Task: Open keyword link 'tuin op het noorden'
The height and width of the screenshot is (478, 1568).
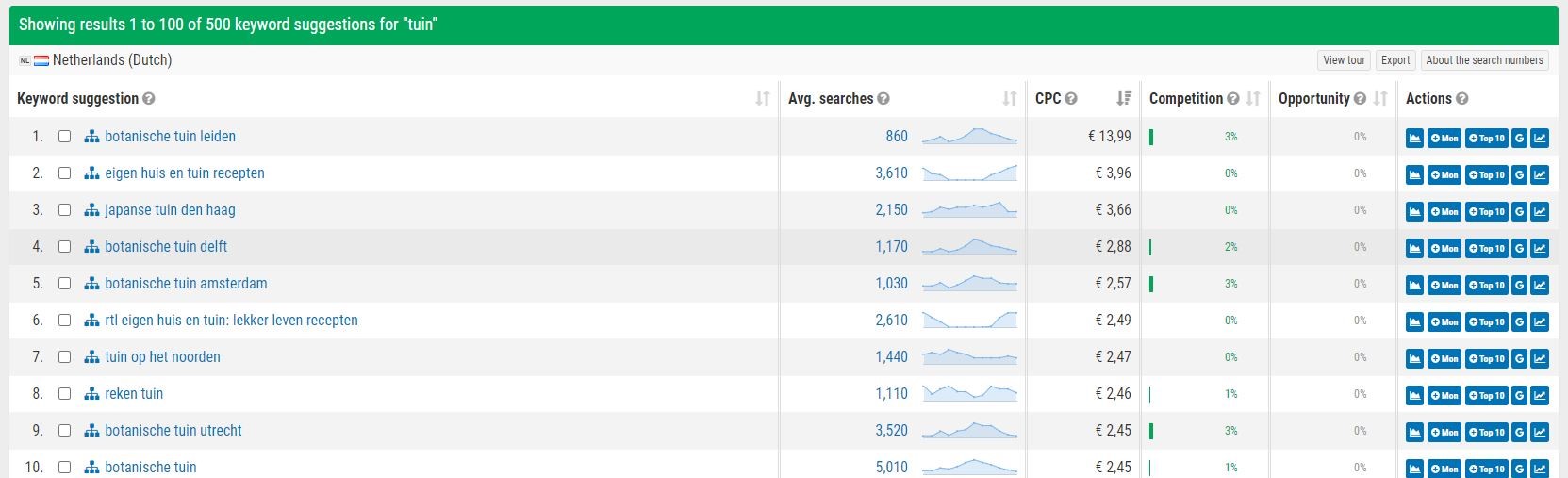Action: tap(162, 356)
